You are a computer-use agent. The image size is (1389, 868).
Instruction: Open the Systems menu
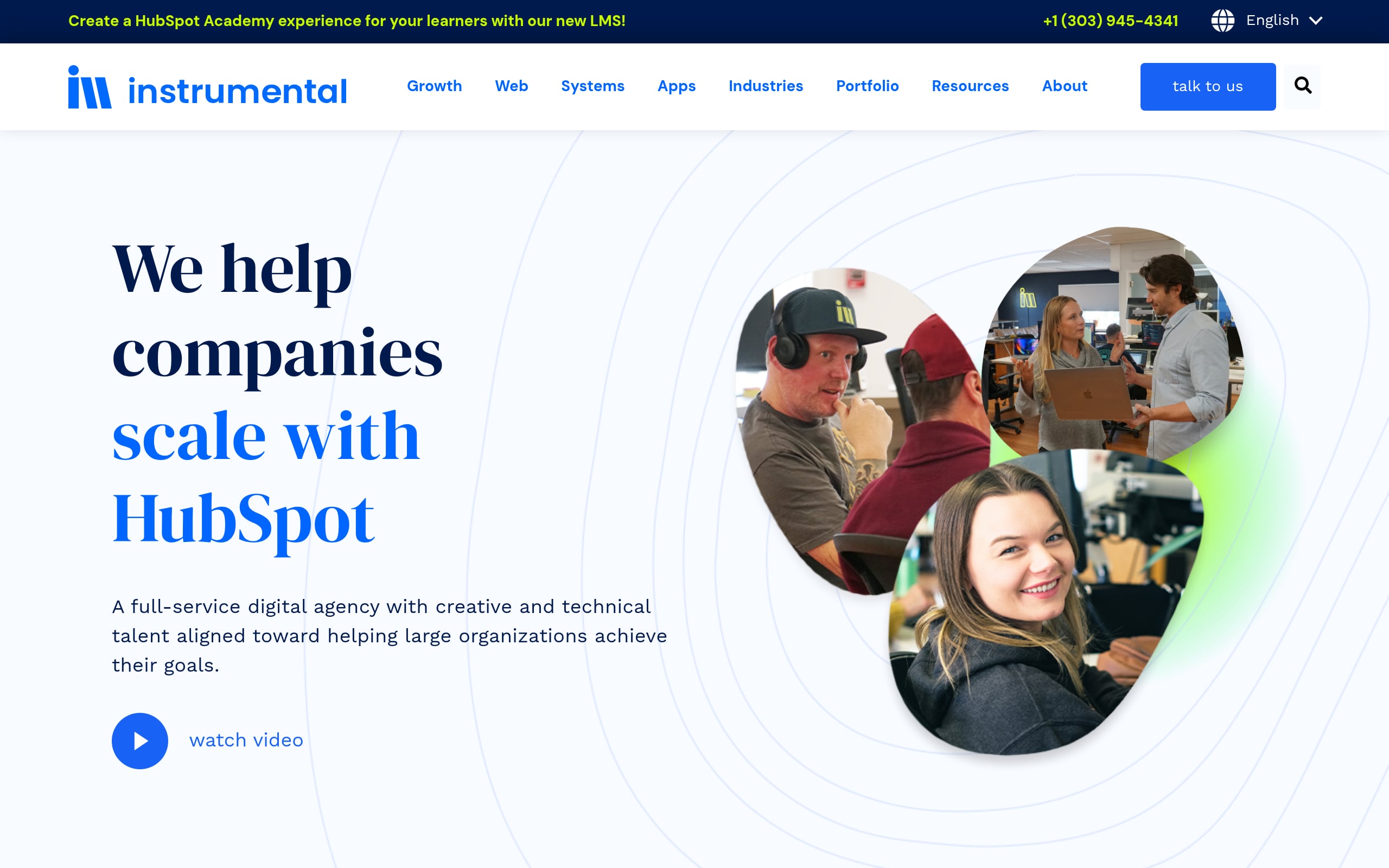coord(592,86)
